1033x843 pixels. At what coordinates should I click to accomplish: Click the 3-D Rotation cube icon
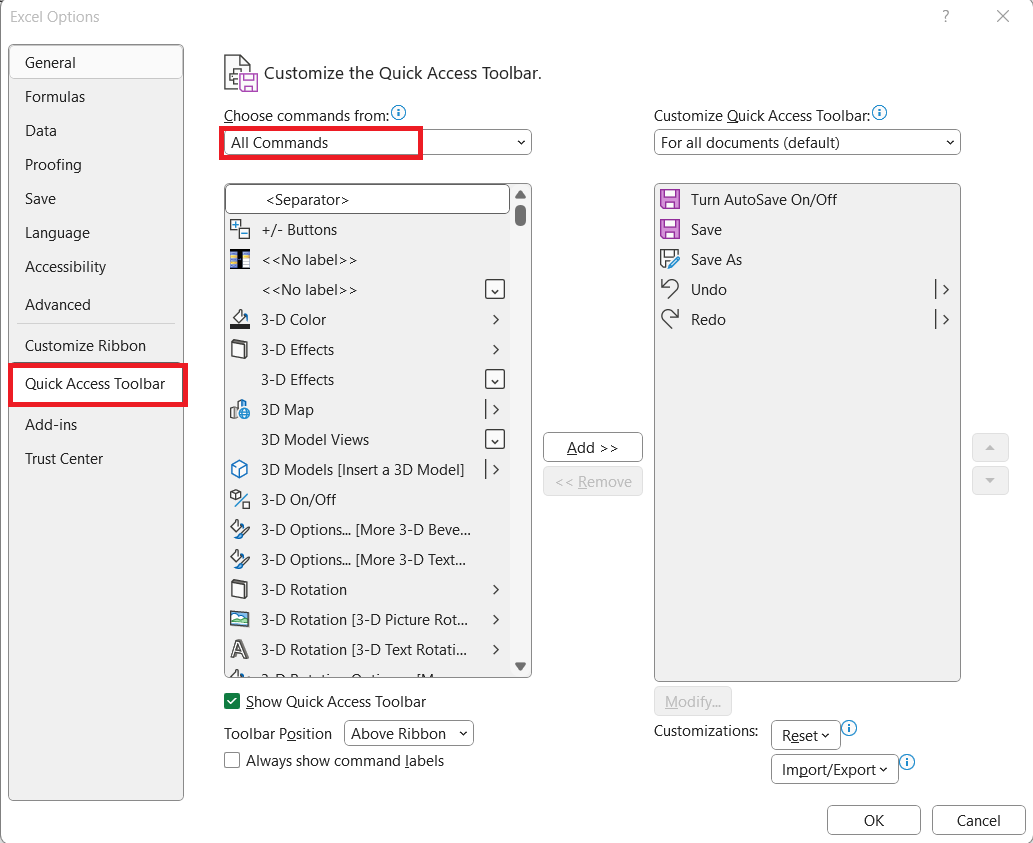(240, 589)
